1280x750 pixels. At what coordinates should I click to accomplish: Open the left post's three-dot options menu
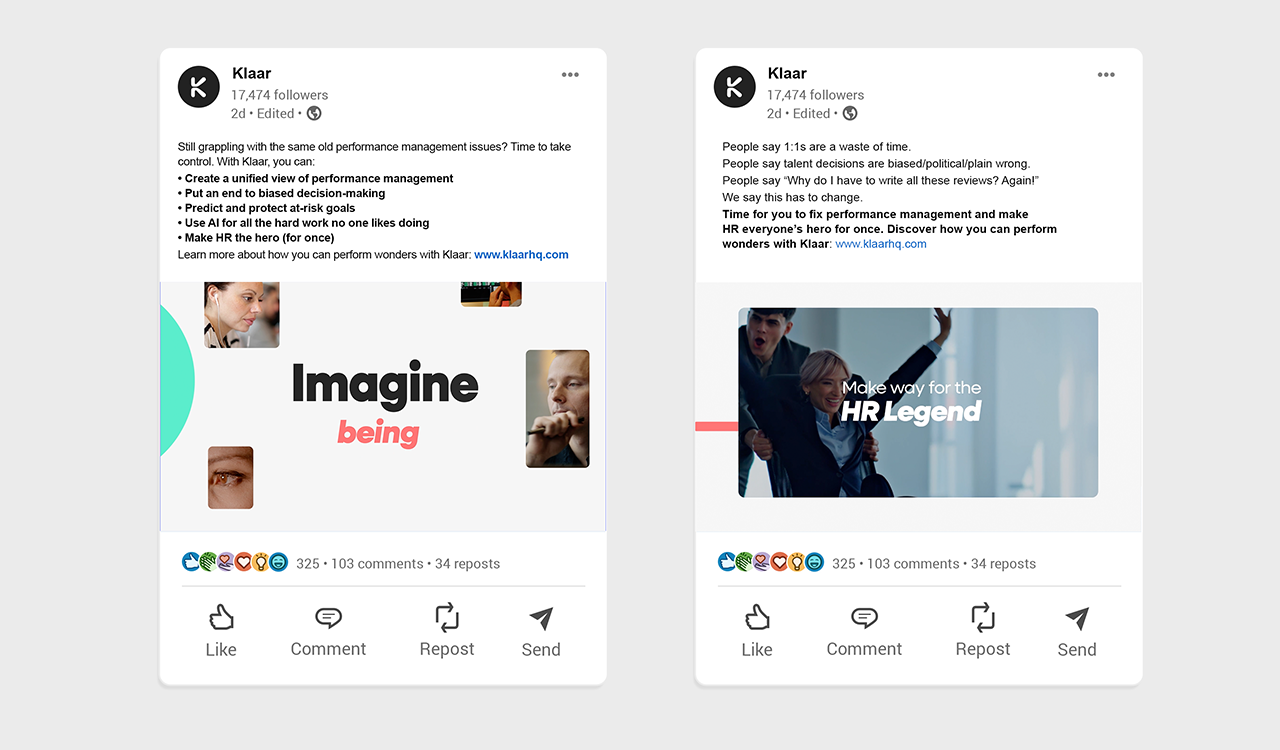[x=570, y=75]
